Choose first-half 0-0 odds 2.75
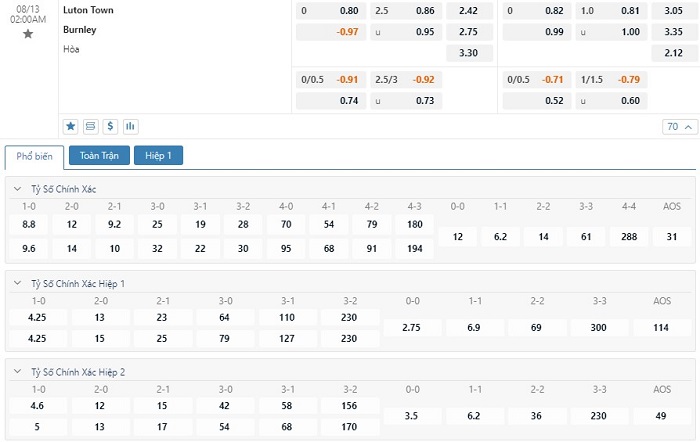The image size is (700, 442). [412, 328]
